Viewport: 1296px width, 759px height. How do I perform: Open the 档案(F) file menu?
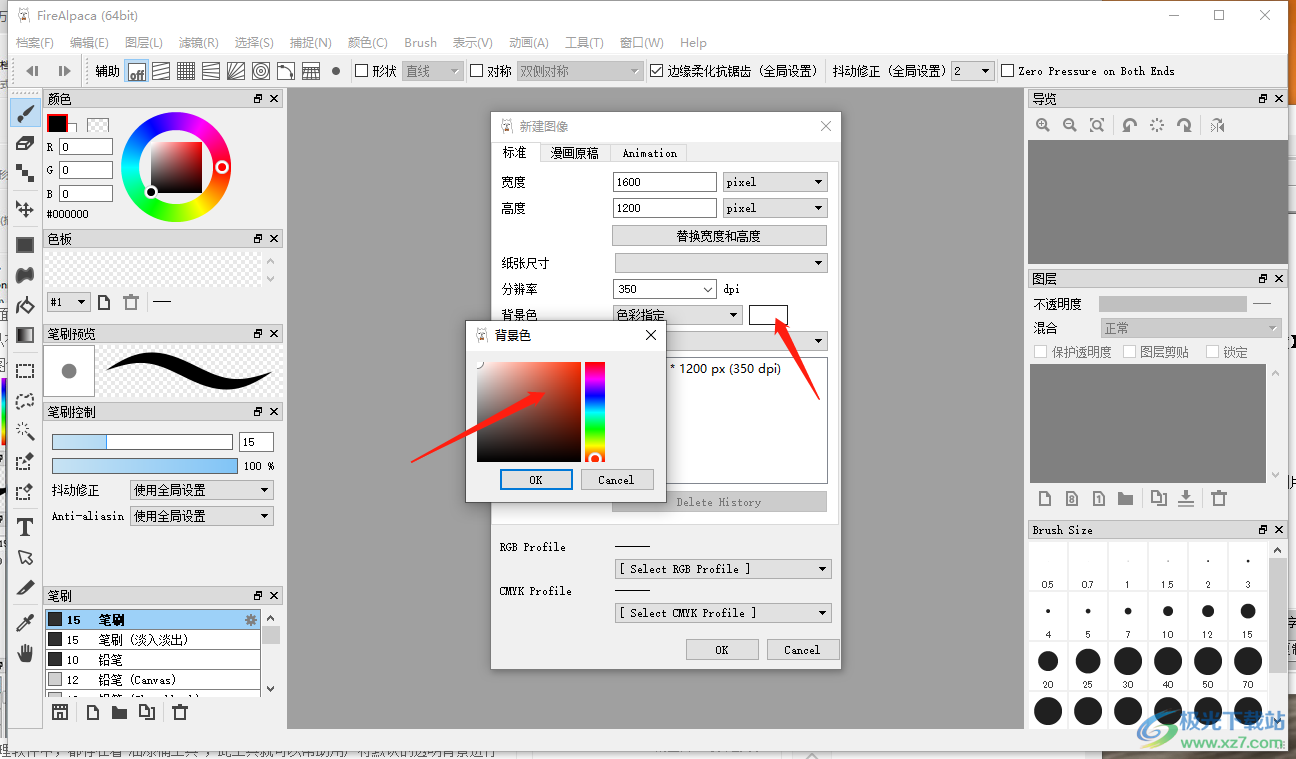pyautogui.click(x=35, y=43)
